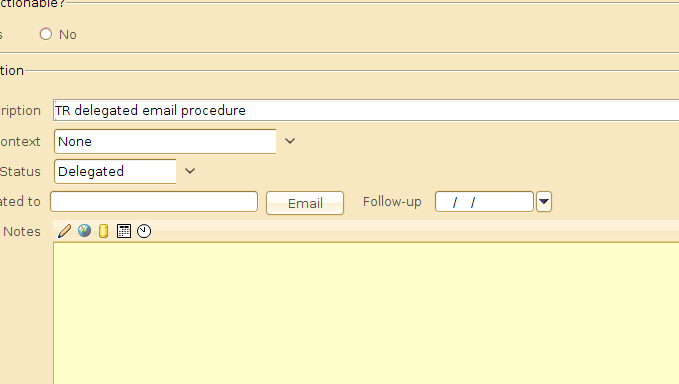The width and height of the screenshot is (679, 384).
Task: Open the Follow-up date picker arrow
Action: (544, 201)
